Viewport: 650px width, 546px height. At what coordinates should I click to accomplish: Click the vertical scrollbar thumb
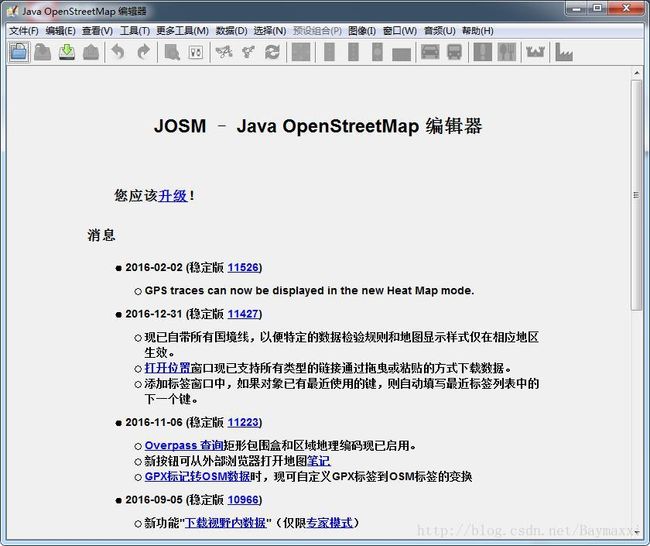(636, 195)
